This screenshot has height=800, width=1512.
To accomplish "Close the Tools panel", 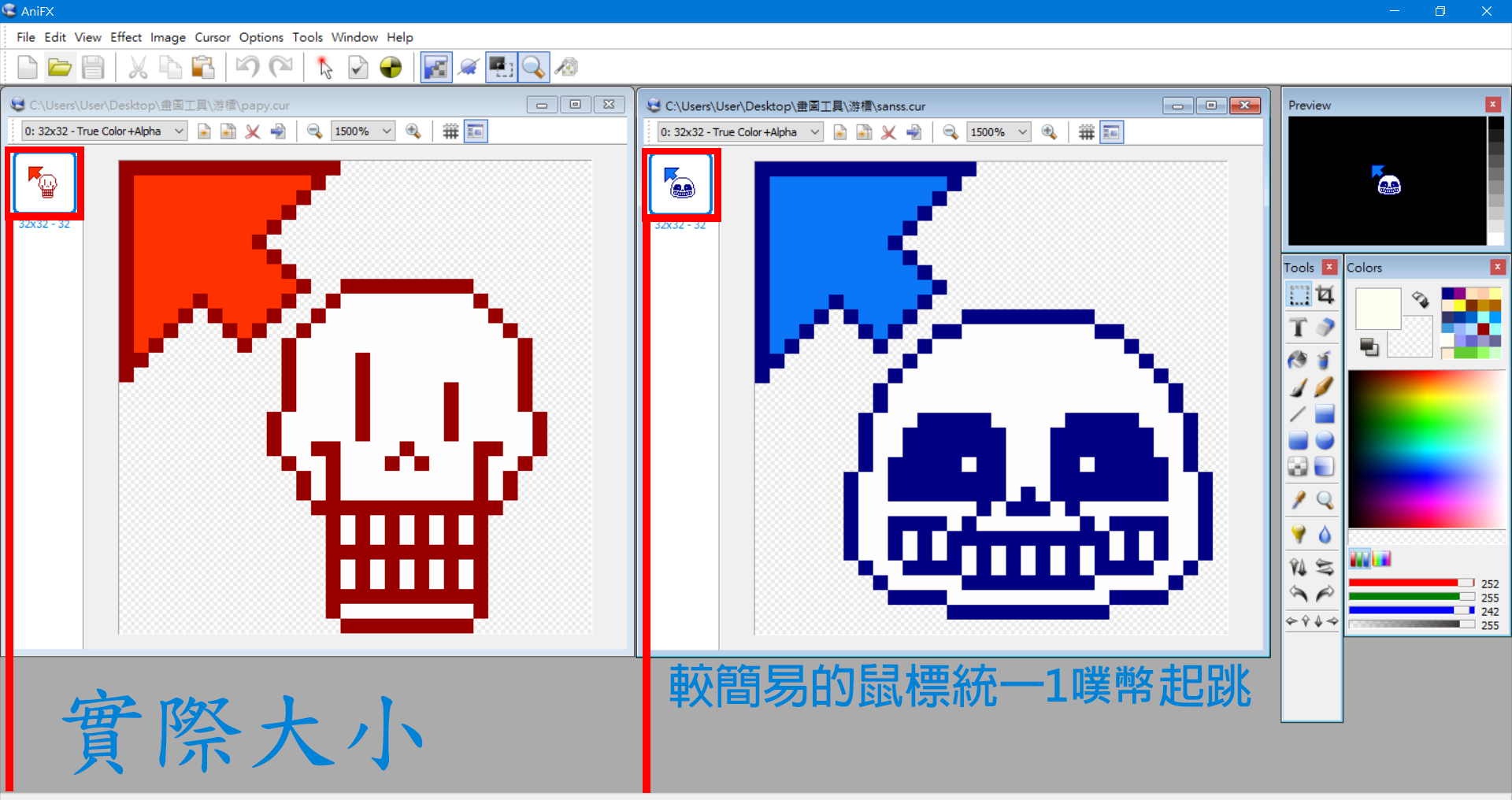I will pos(1329,267).
